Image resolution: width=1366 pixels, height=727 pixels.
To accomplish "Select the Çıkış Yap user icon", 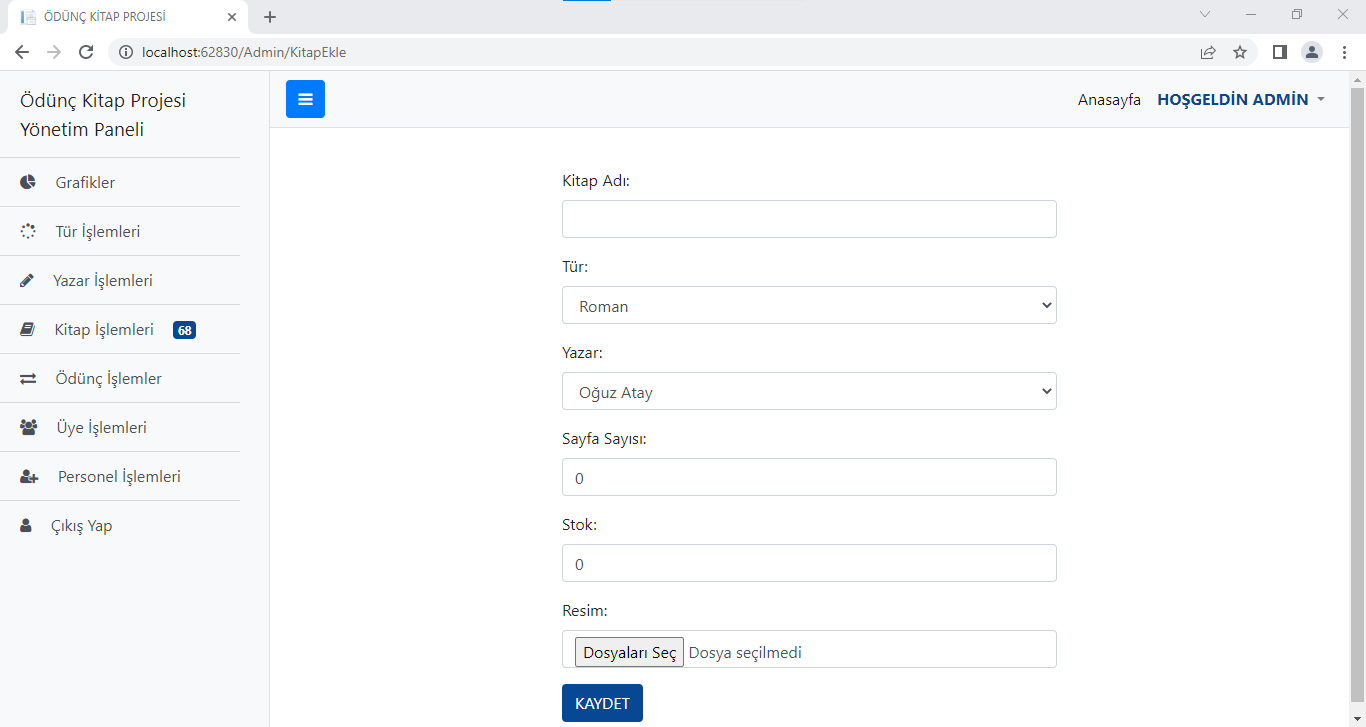I will tap(26, 525).
